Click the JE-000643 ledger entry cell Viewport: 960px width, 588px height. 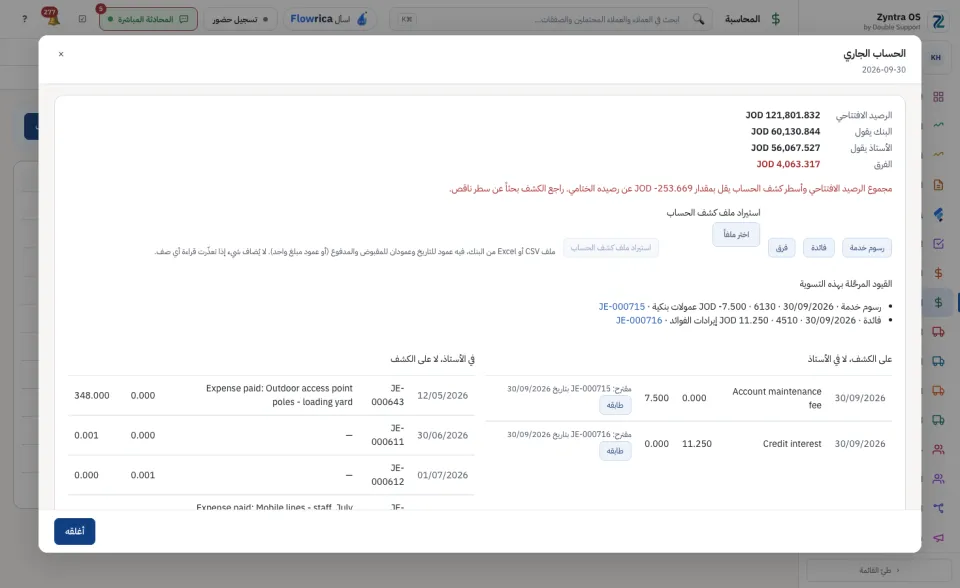coord(388,395)
